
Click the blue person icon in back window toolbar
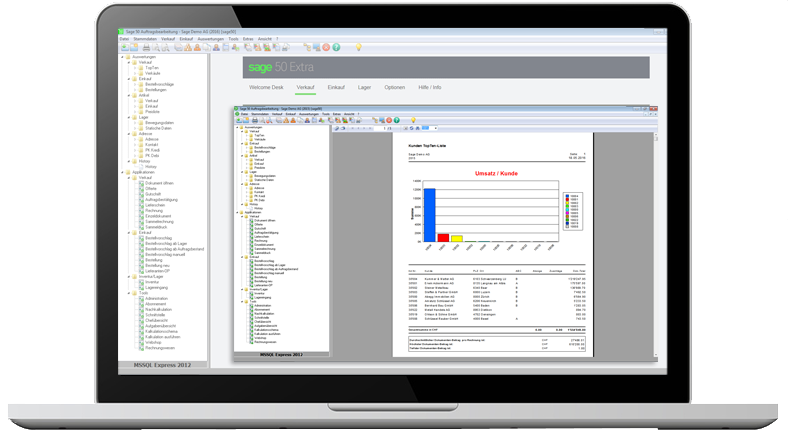click(216, 47)
